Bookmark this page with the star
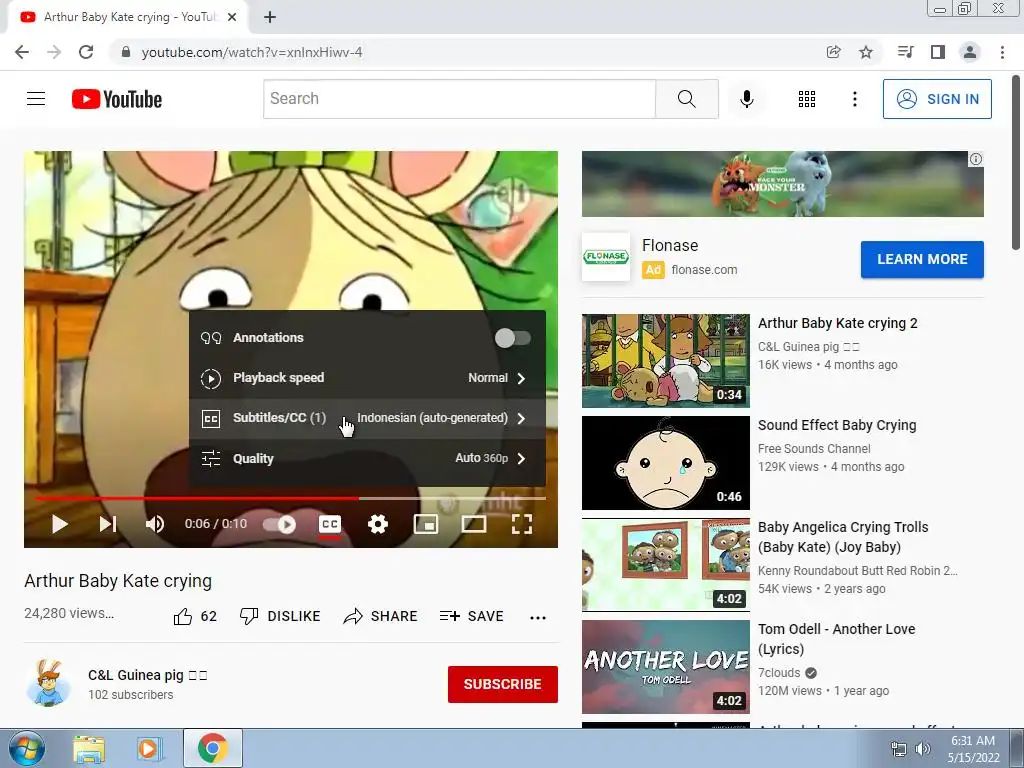Viewport: 1024px width, 768px height. tap(866, 52)
